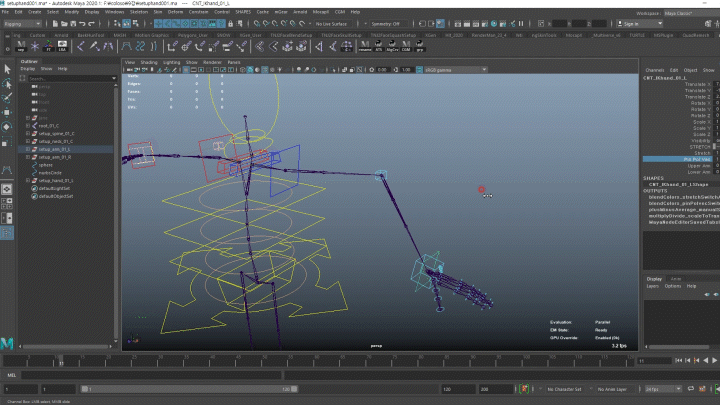Click the Undo arrow icon
720x405 pixels.
coord(82,23)
